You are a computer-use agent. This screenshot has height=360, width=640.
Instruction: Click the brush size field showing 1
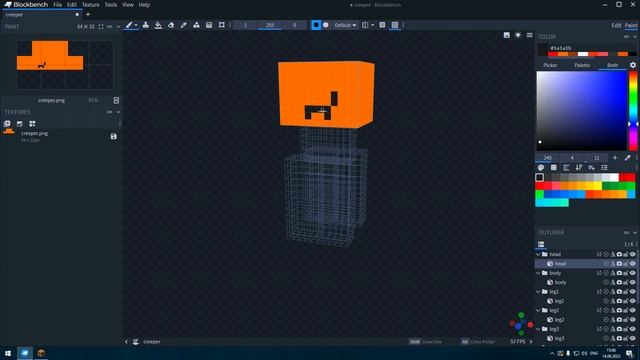(245, 25)
